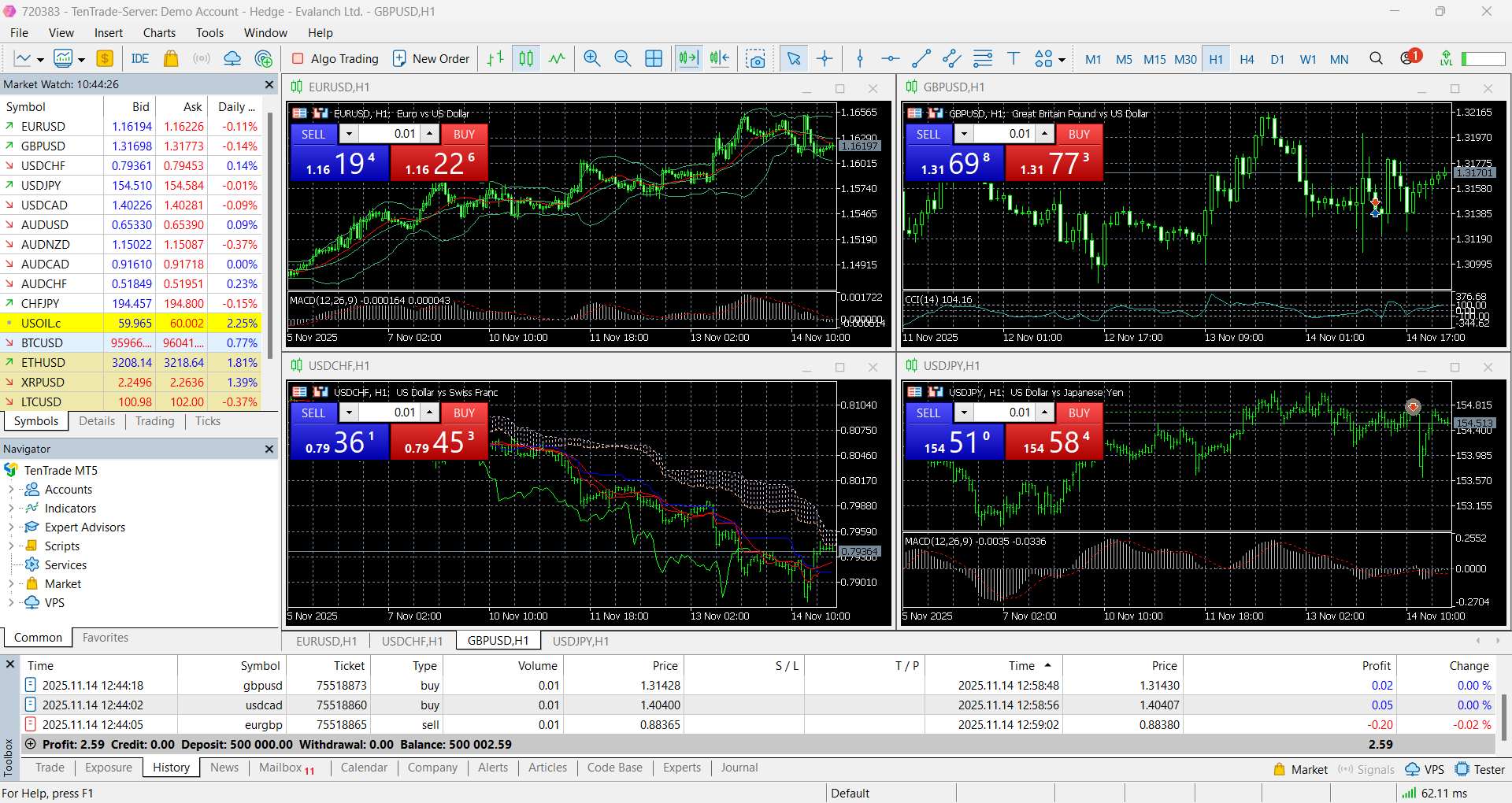Expand Expert Advisors node in Navigator

[x=11, y=527]
